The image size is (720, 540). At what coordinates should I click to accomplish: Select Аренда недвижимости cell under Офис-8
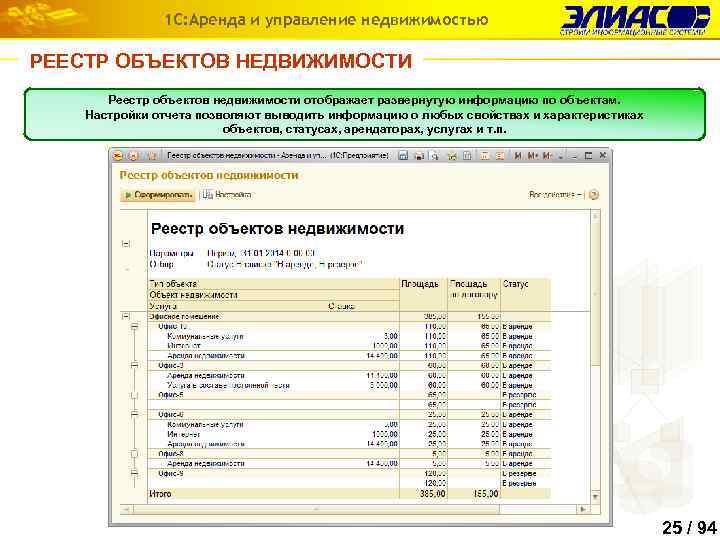pyautogui.click(x=206, y=464)
